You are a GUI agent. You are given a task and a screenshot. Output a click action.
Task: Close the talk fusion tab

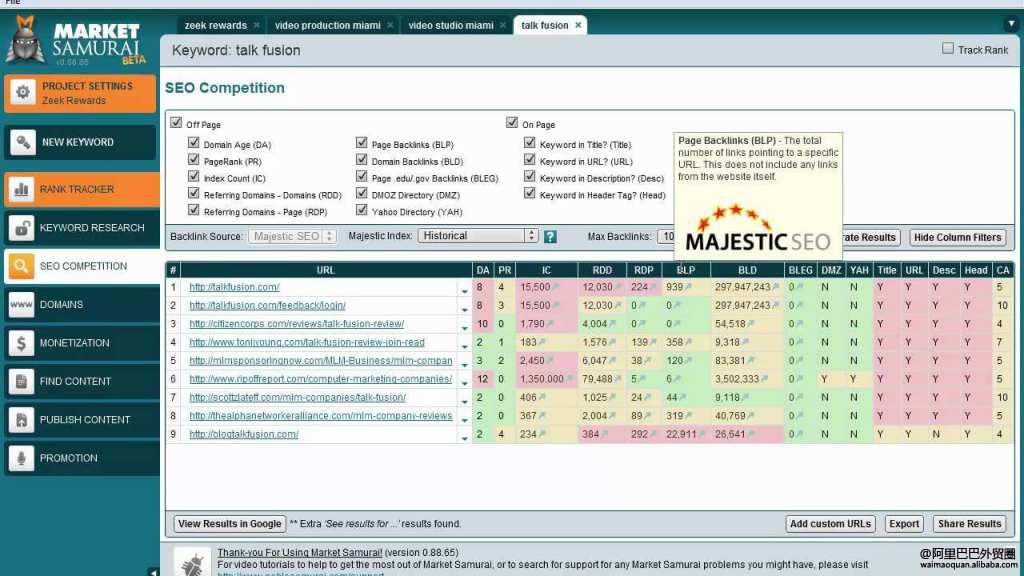pos(579,25)
